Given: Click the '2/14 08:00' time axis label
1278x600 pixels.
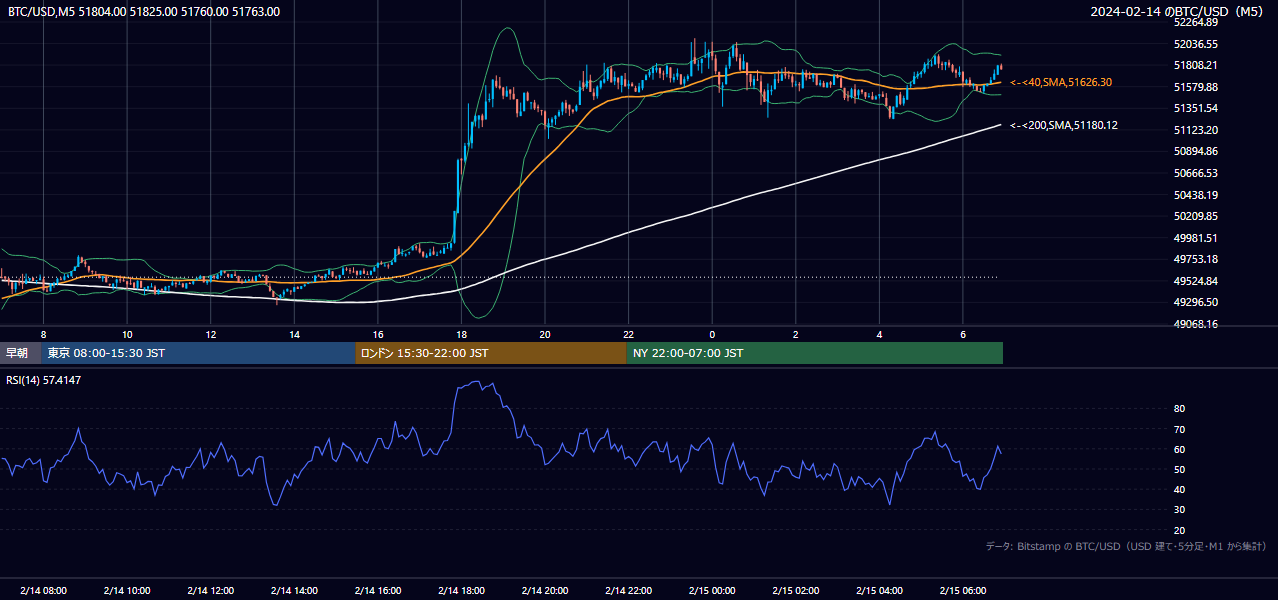Looking at the screenshot, I should 43,590.
